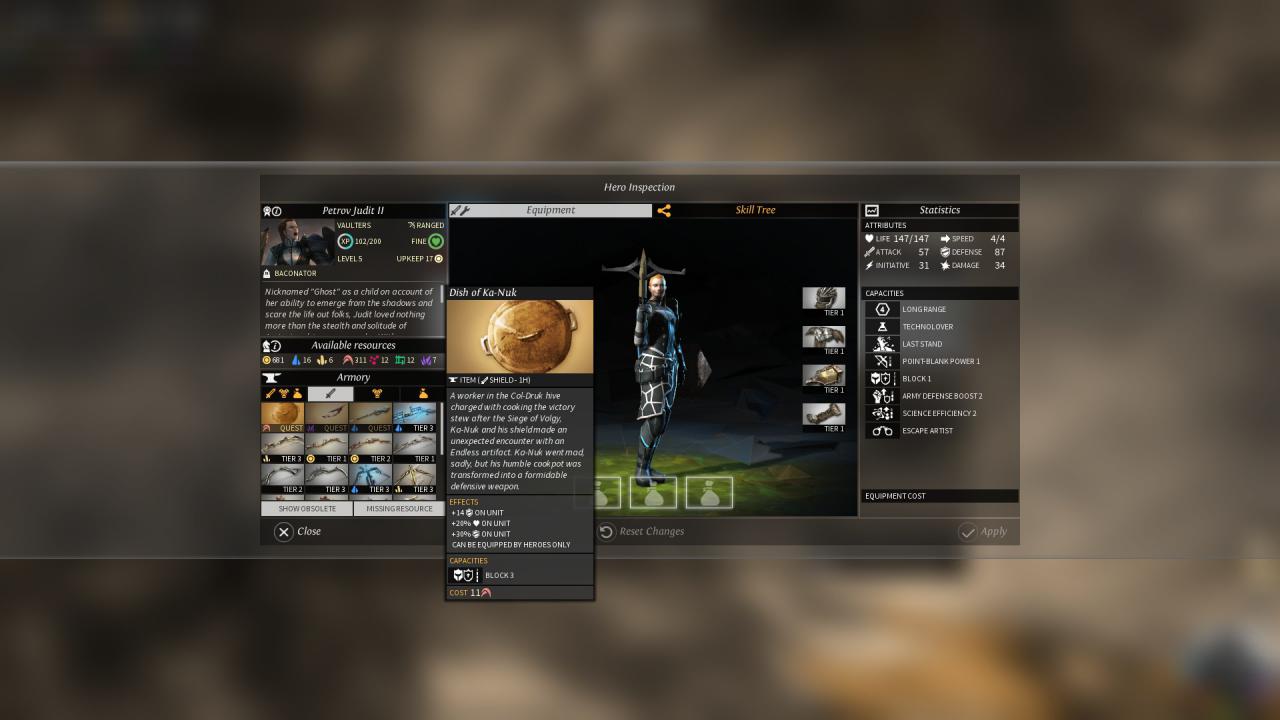Choose the TIER 2 bow without resource icon
The image size is (1280, 720).
pos(282,479)
